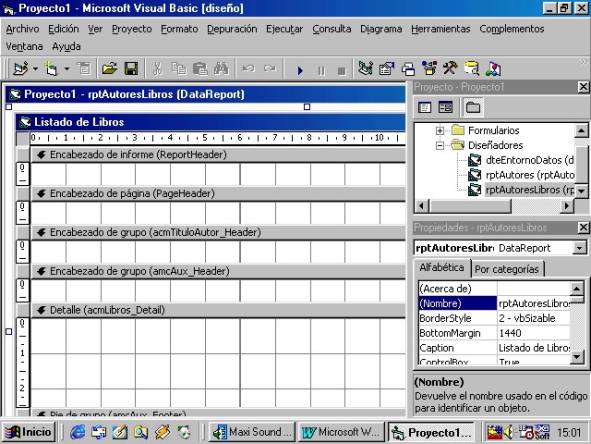591x444 pixels.
Task: Collapse the Encabezado de página (PageHeader) section
Action: 41,194
